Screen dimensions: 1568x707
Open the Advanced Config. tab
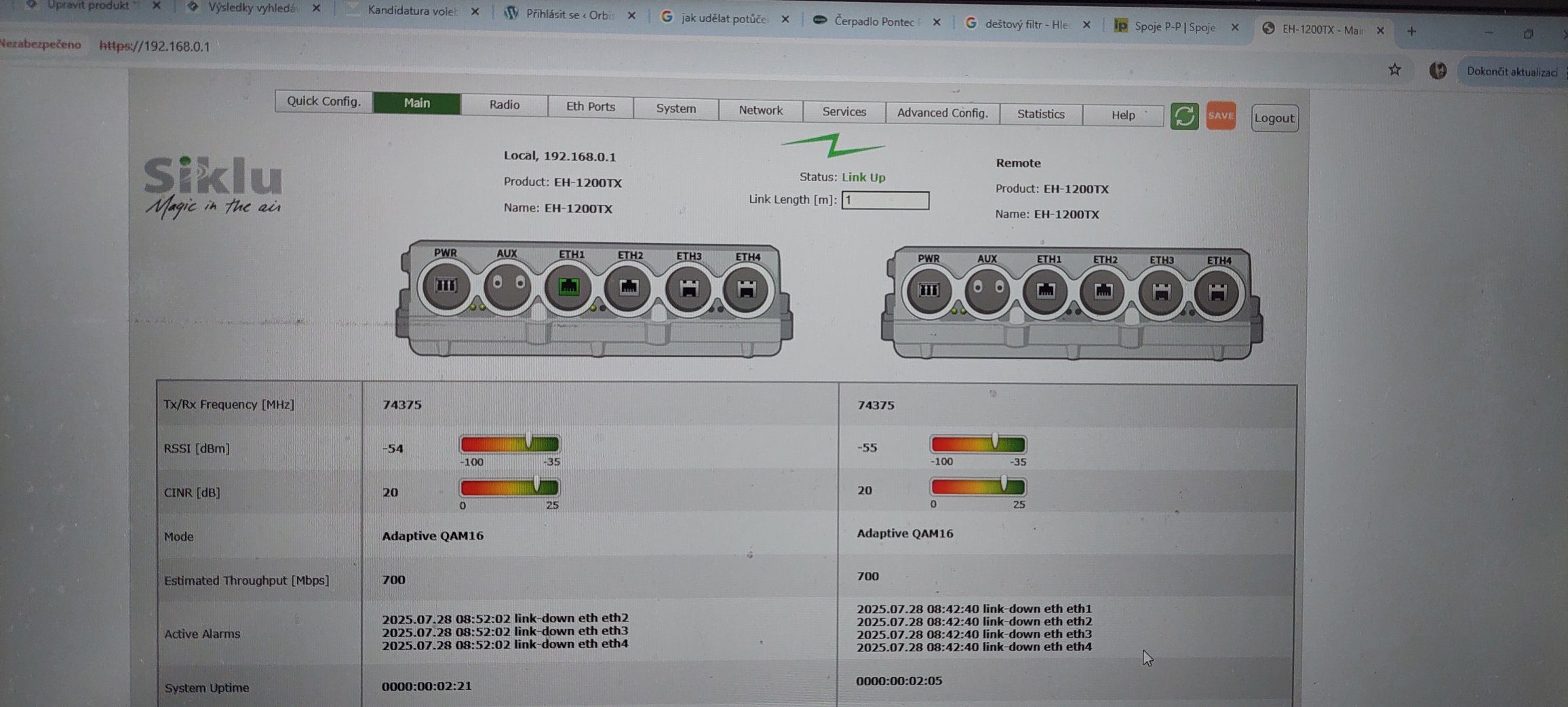point(943,113)
